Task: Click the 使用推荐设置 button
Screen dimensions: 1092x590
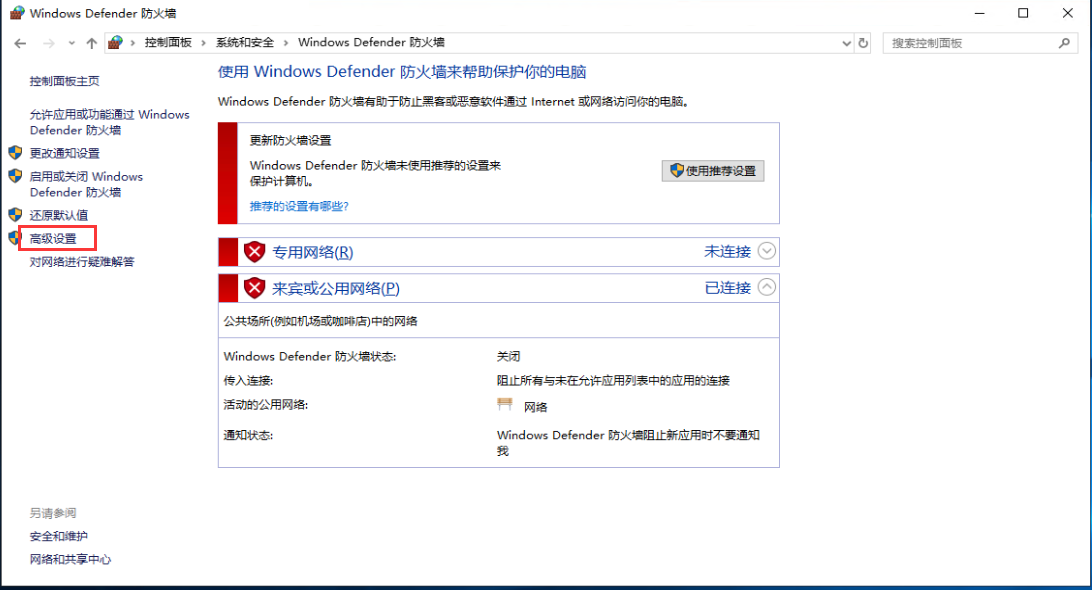Action: [x=712, y=171]
